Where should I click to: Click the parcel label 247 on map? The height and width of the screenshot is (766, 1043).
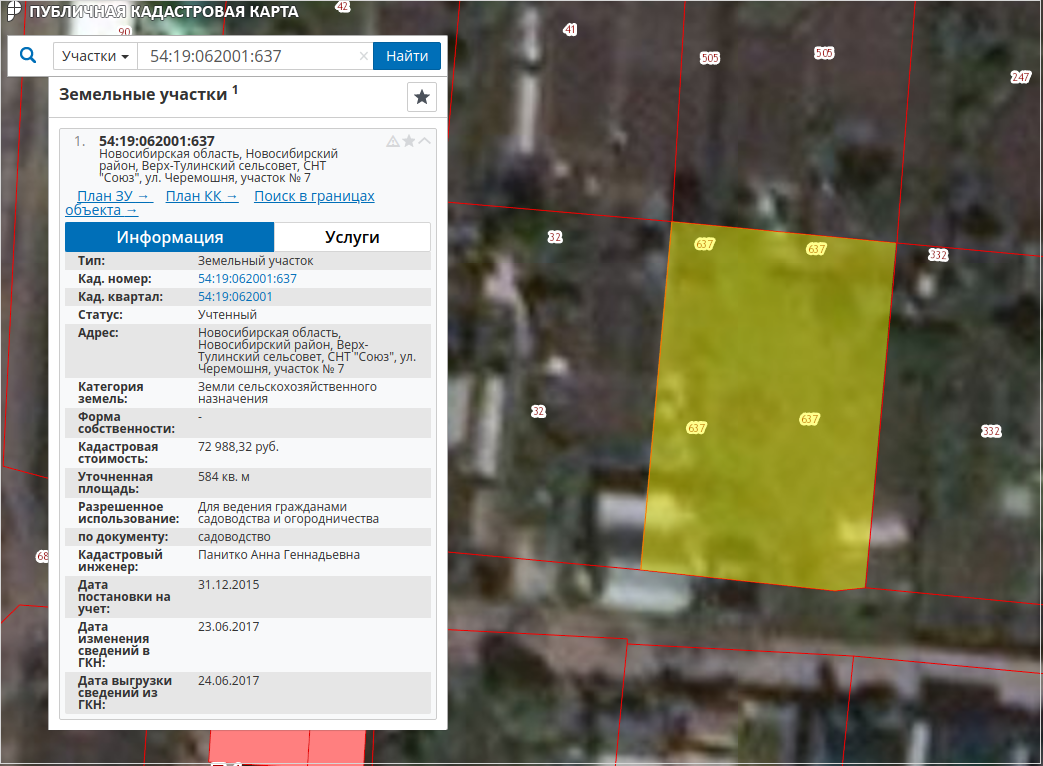[x=1020, y=77]
